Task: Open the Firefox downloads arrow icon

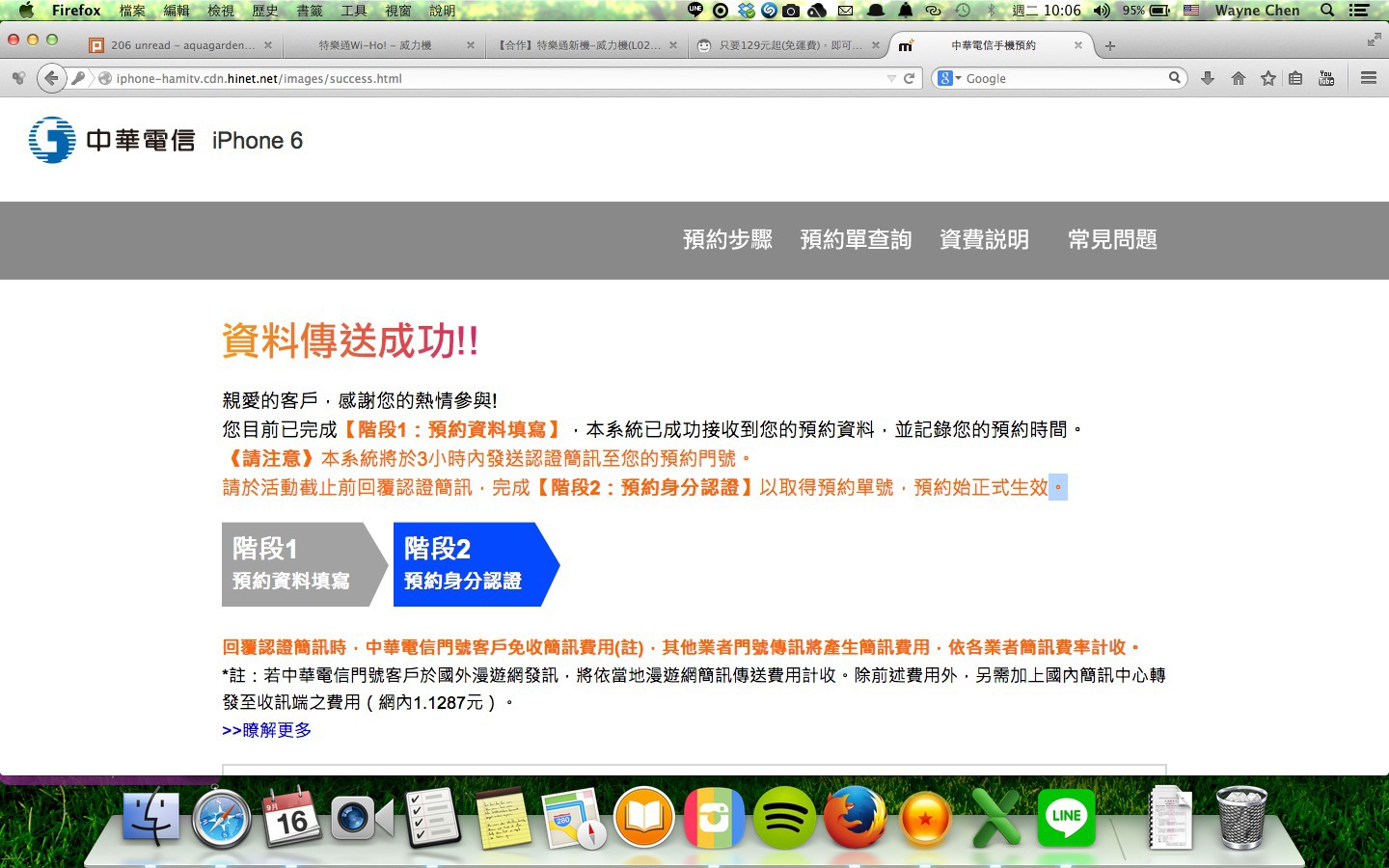Action: pos(1207,78)
